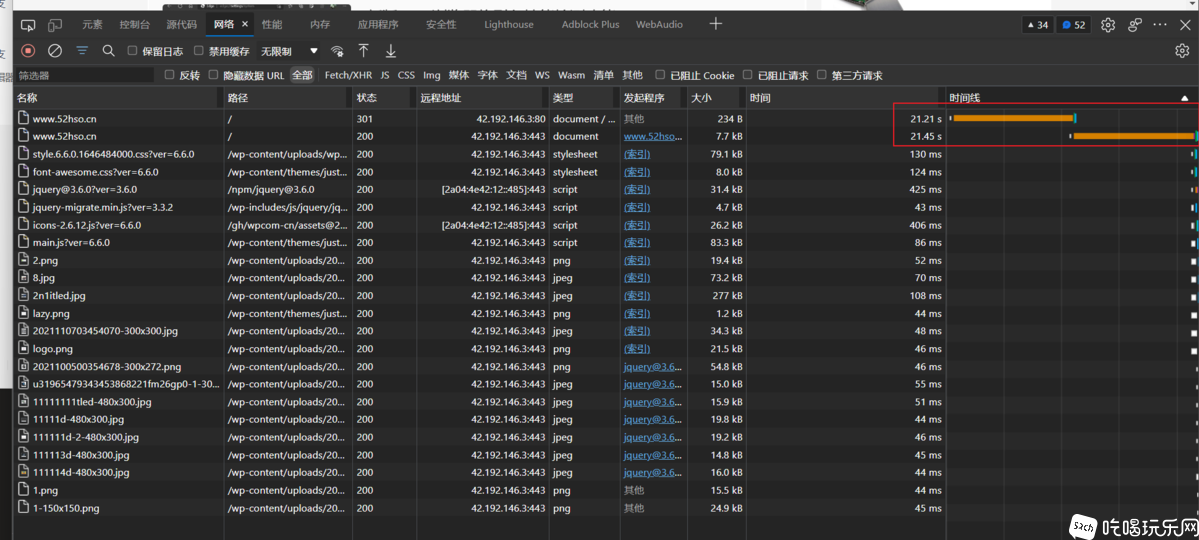Viewport: 1199px width, 540px height.
Task: Sort by the 名称 column header
Action: click(x=118, y=99)
